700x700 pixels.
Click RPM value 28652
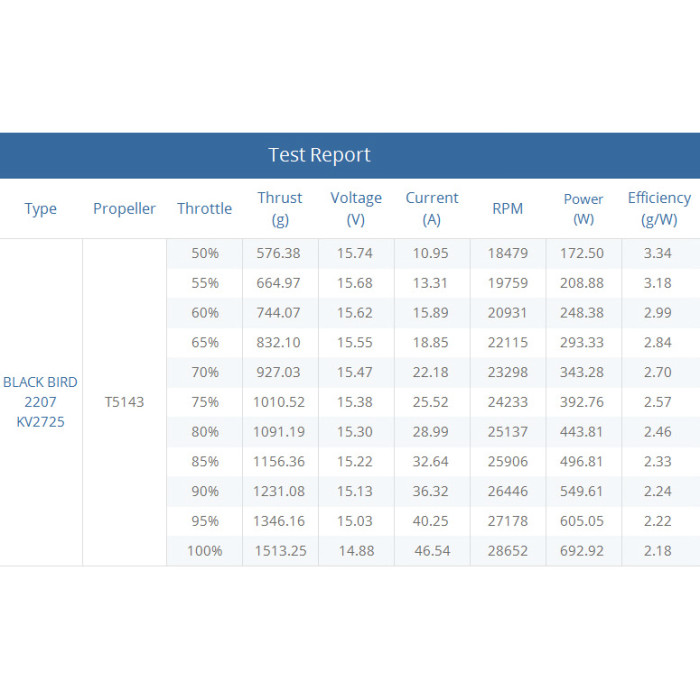508,551
